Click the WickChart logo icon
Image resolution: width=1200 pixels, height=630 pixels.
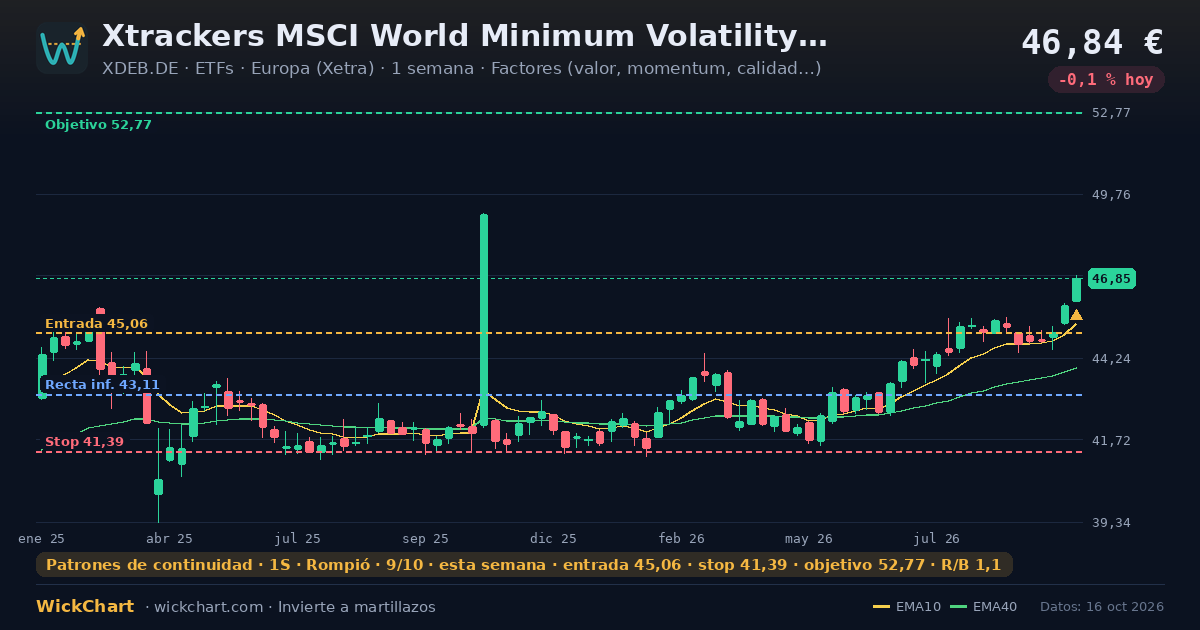62,48
